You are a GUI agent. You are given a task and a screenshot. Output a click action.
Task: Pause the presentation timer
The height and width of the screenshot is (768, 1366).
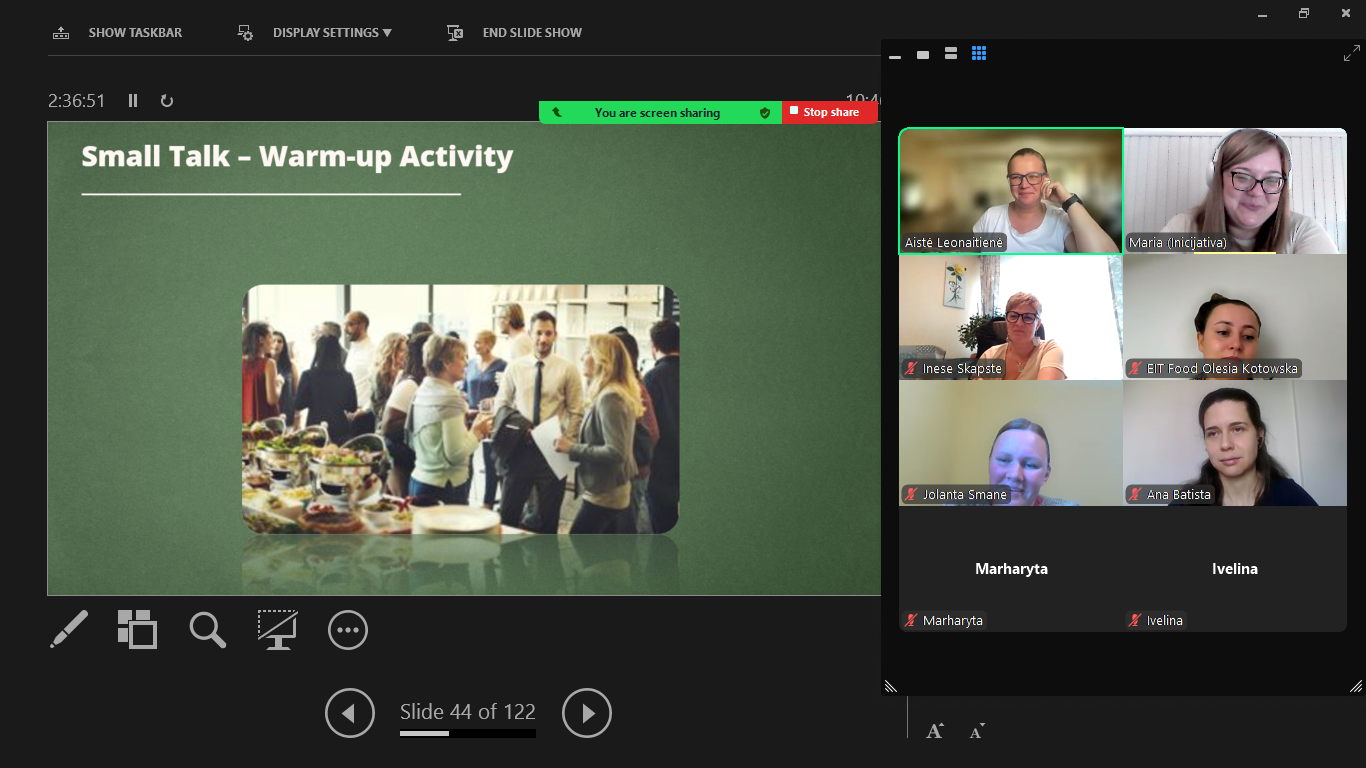133,101
